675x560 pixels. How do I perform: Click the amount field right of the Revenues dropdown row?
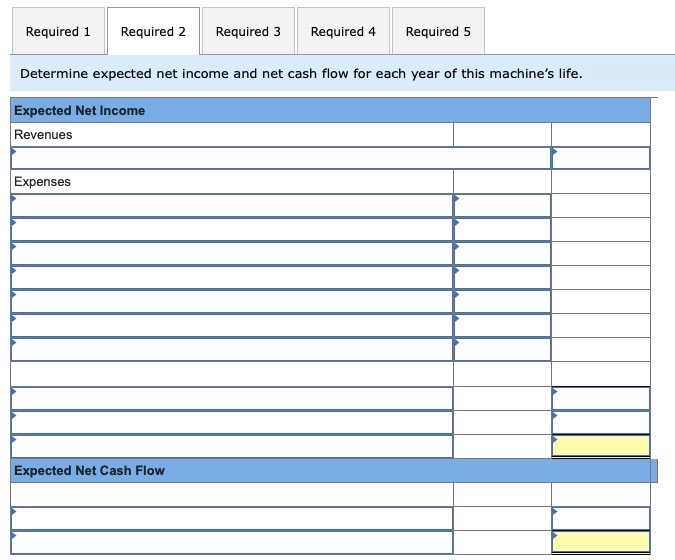tap(601, 158)
